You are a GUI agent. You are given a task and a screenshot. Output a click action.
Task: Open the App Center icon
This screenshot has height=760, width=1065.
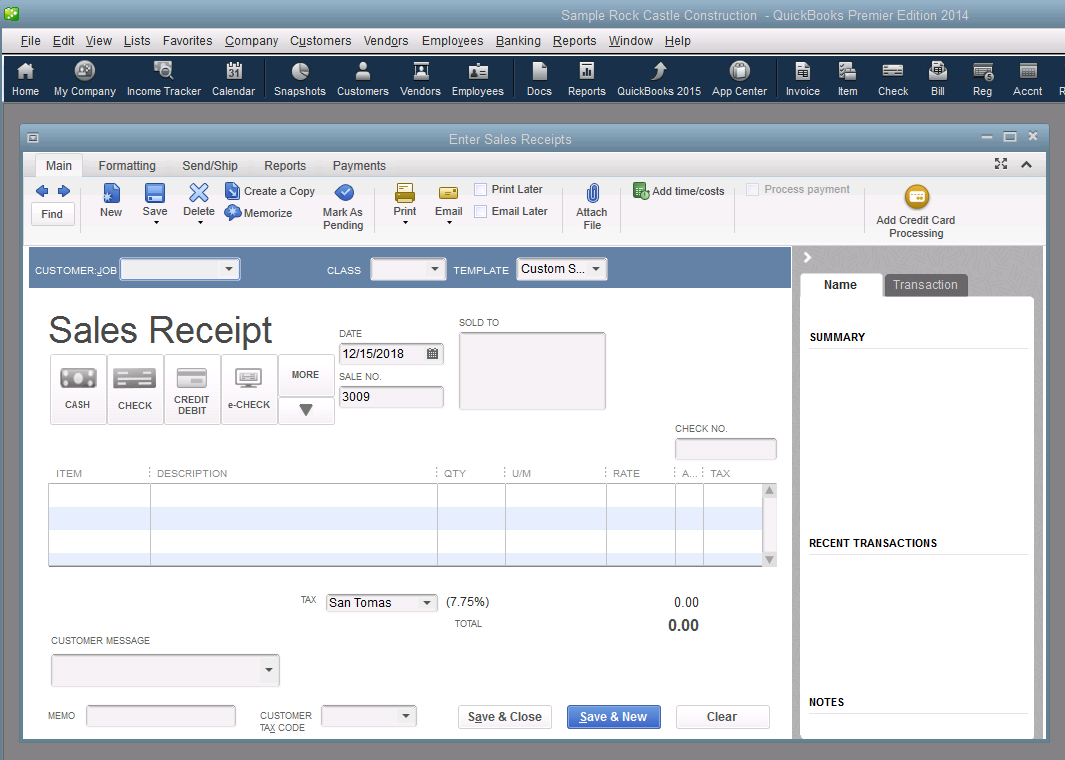(x=739, y=79)
